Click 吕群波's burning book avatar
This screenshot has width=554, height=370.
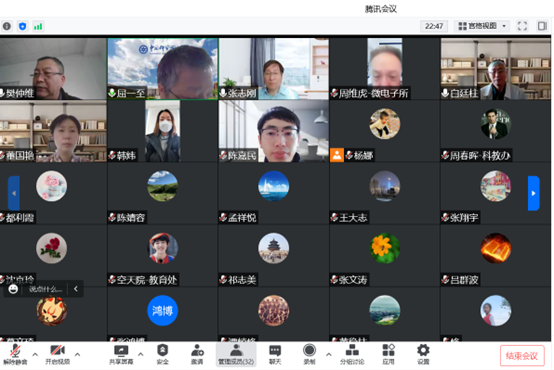495,248
